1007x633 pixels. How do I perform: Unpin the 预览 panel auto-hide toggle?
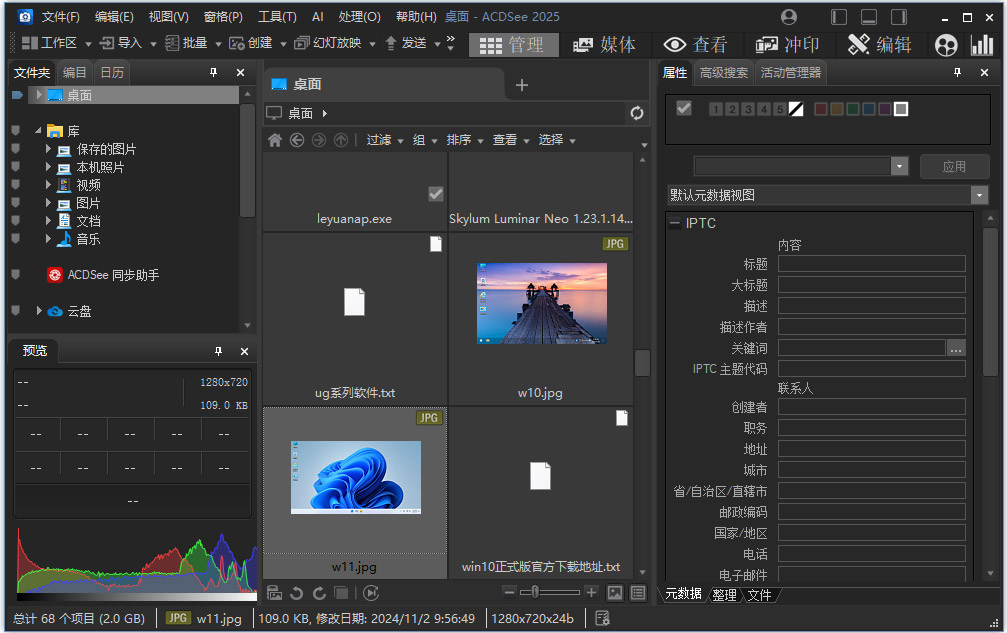pyautogui.click(x=217, y=351)
